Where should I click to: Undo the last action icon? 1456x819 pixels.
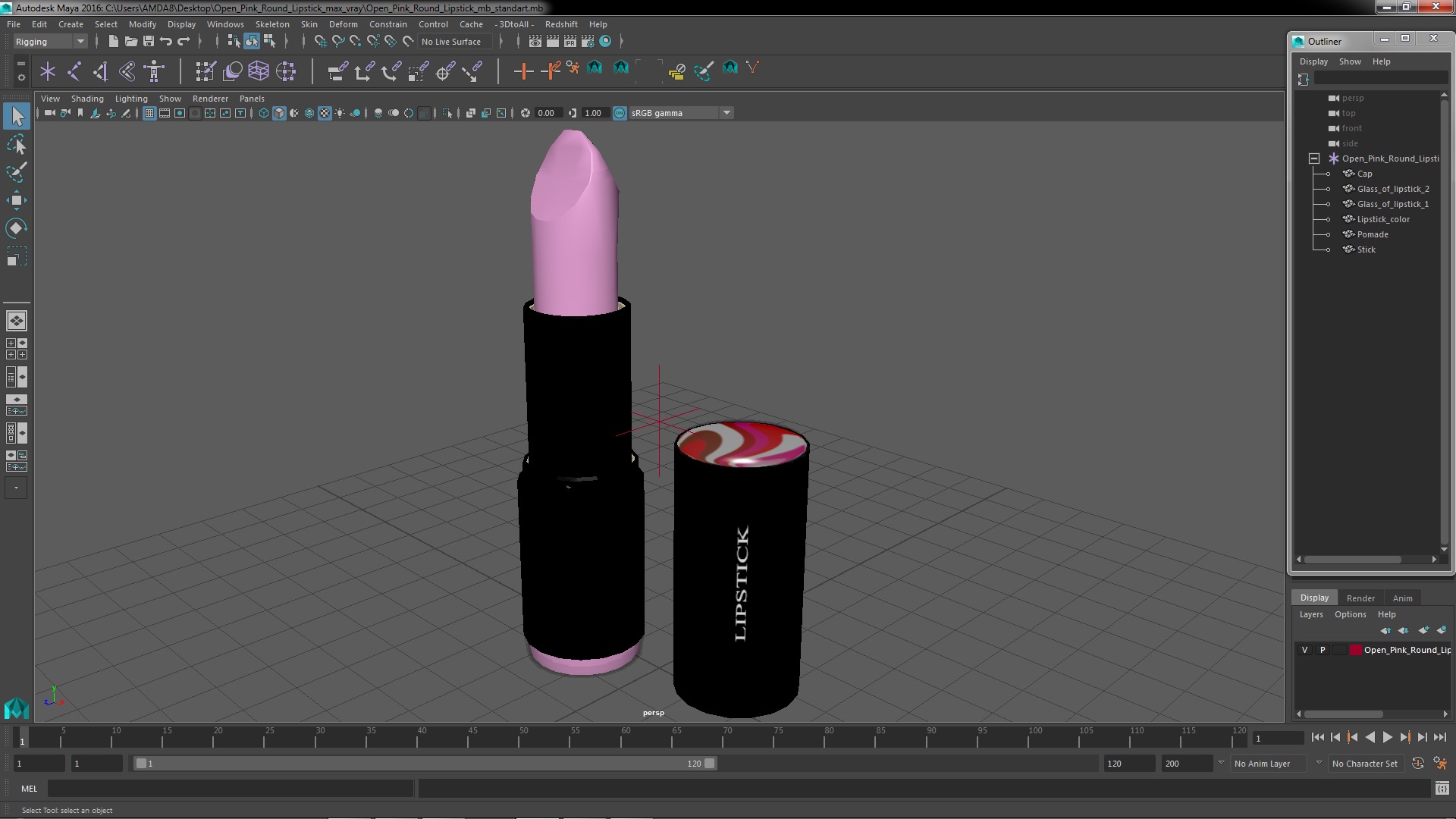pyautogui.click(x=166, y=41)
